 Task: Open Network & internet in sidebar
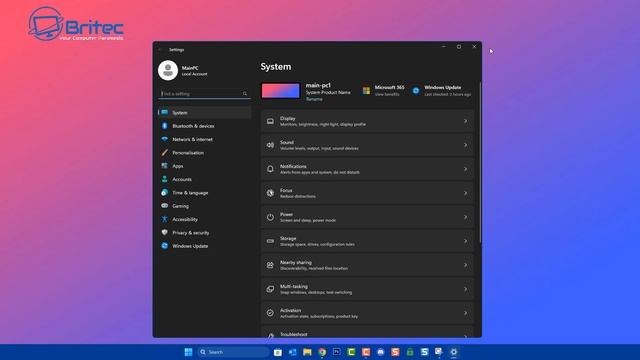[x=204, y=139]
